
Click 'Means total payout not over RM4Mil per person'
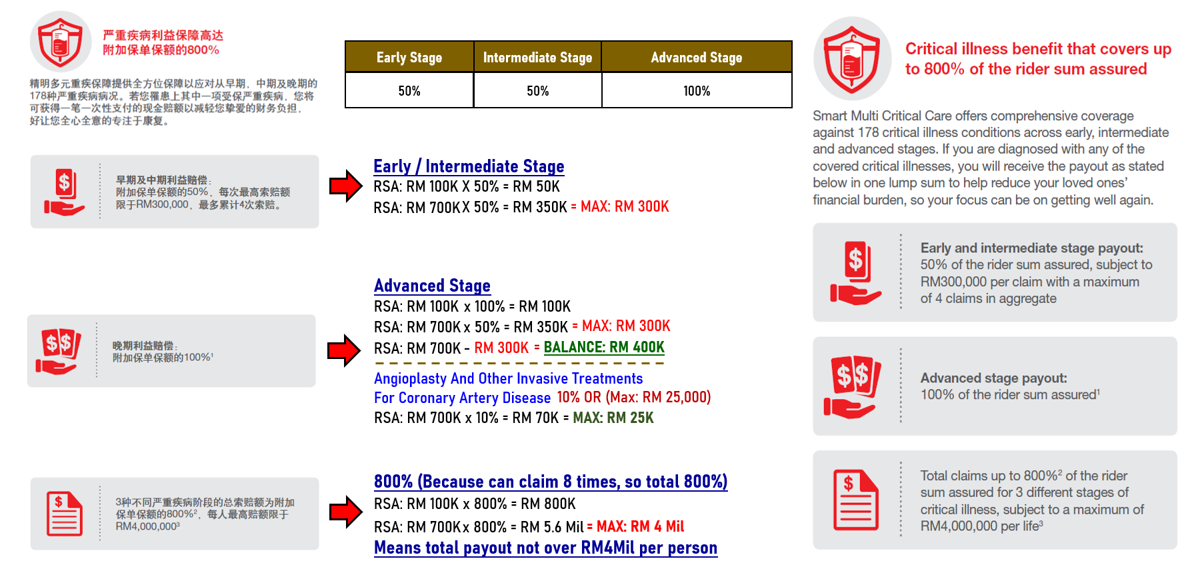click(x=545, y=548)
